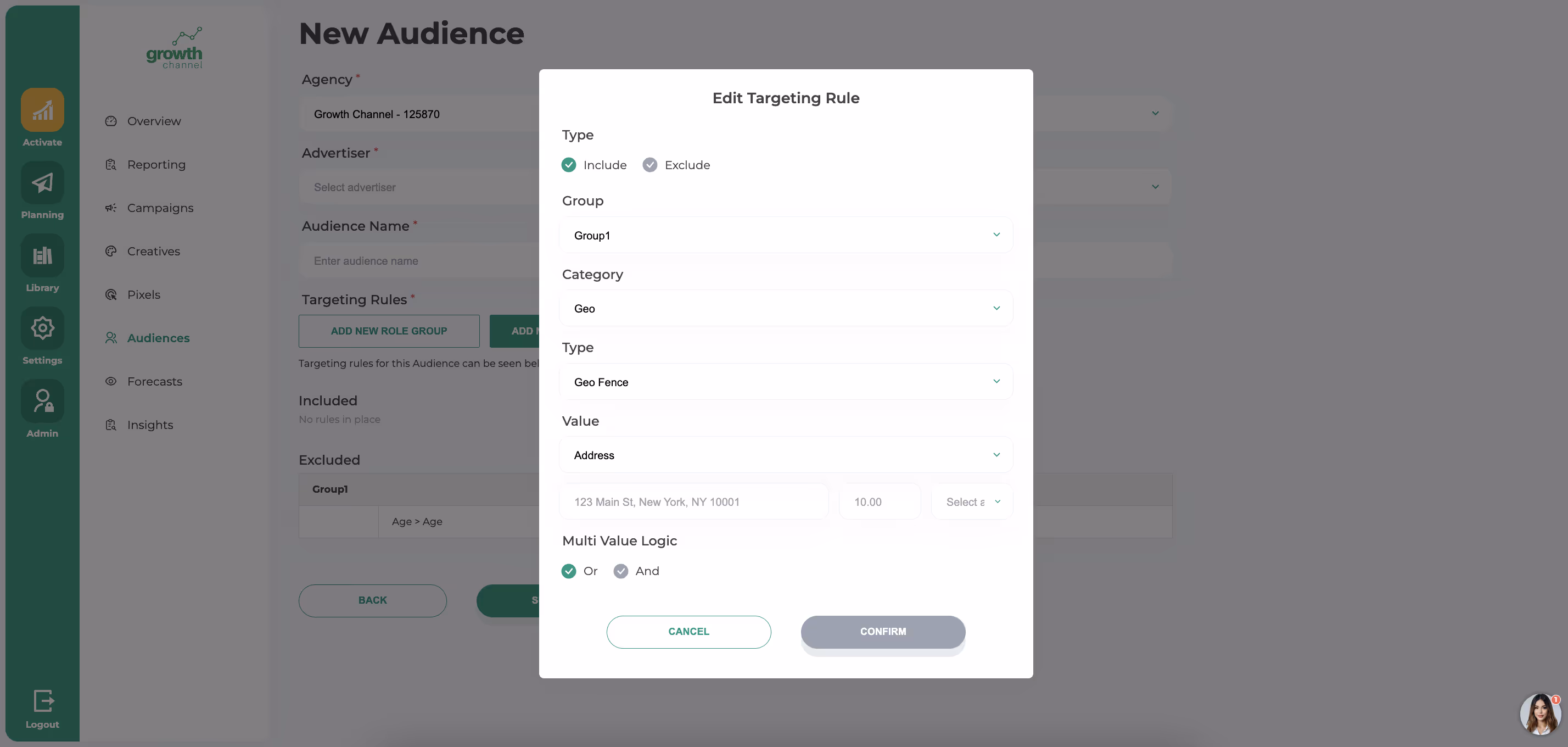
Task: Select the Exclude type radio
Action: tap(649, 165)
